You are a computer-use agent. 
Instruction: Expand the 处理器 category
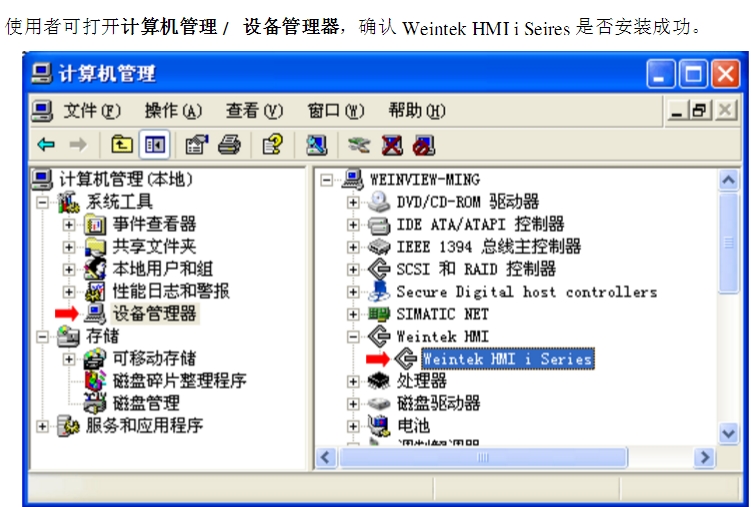(x=353, y=381)
